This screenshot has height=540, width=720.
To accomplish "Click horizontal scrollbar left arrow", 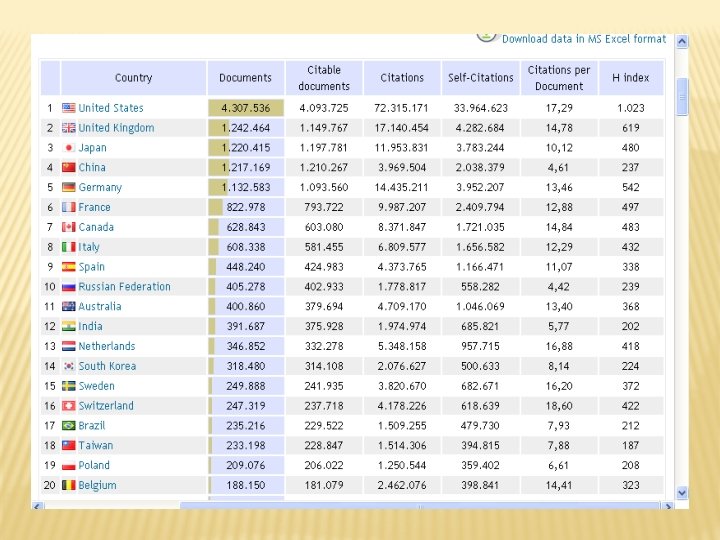I will click(x=37, y=506).
